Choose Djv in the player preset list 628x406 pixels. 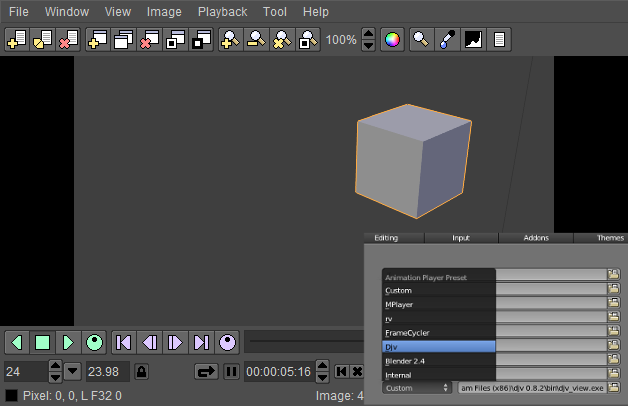coord(439,346)
